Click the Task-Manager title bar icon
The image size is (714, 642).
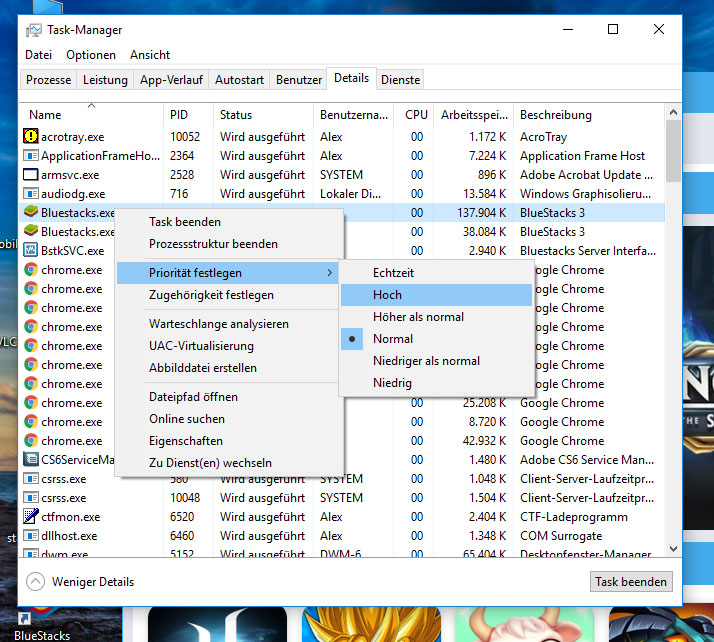click(34, 30)
